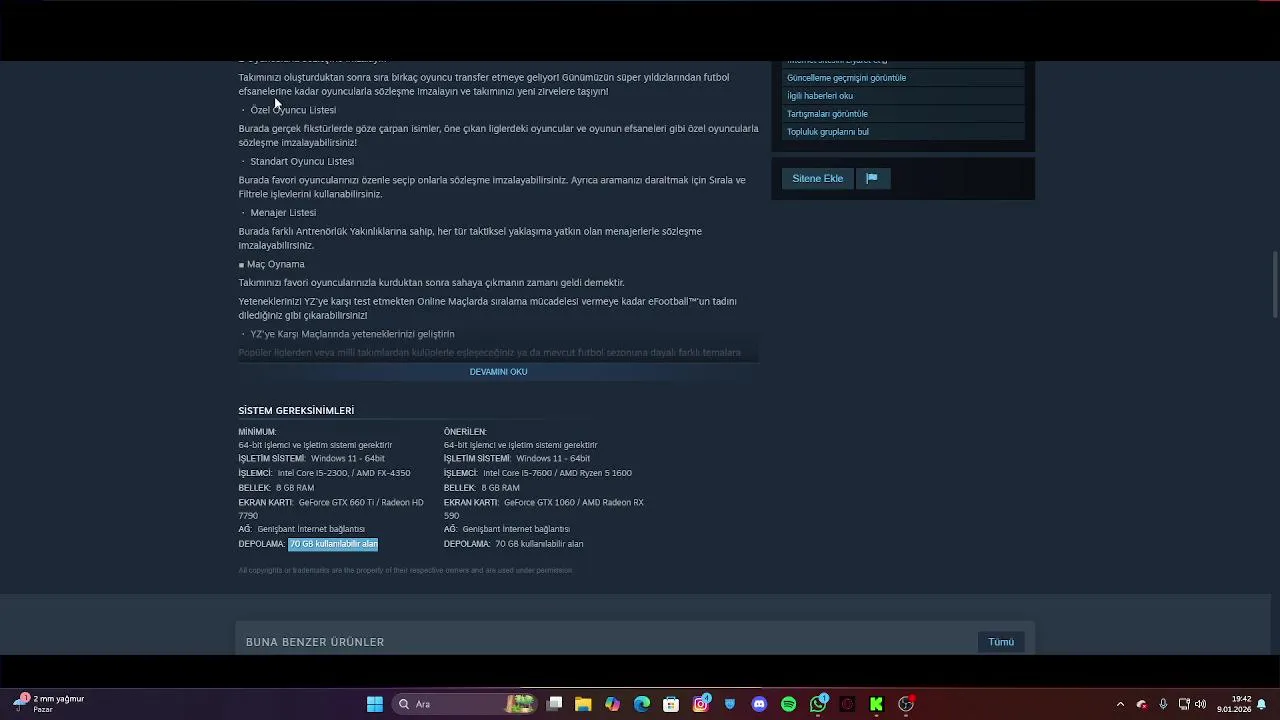Open Discord from the taskbar
The image size is (1280, 720).
(x=759, y=704)
